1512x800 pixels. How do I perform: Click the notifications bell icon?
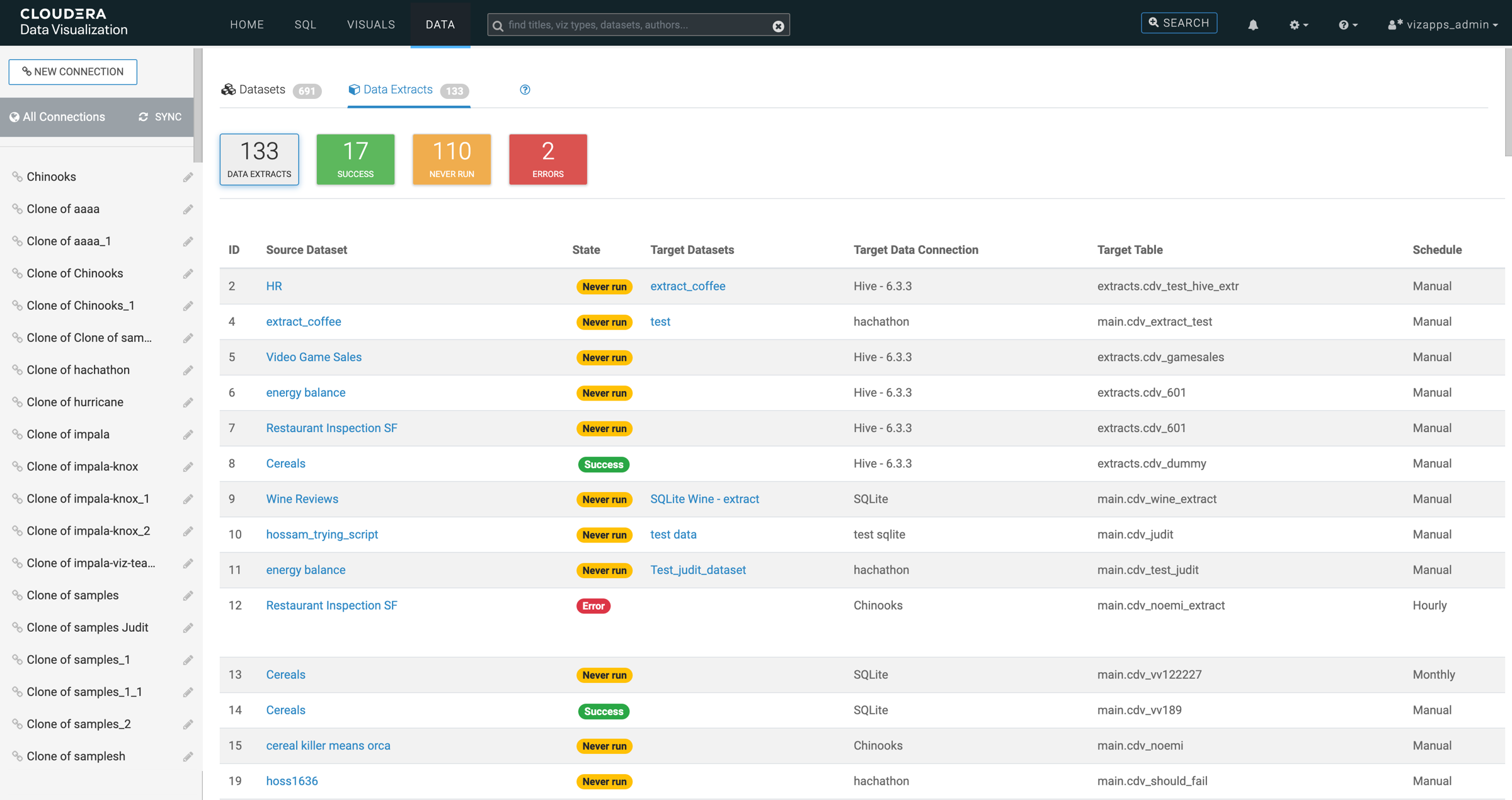pos(1252,25)
